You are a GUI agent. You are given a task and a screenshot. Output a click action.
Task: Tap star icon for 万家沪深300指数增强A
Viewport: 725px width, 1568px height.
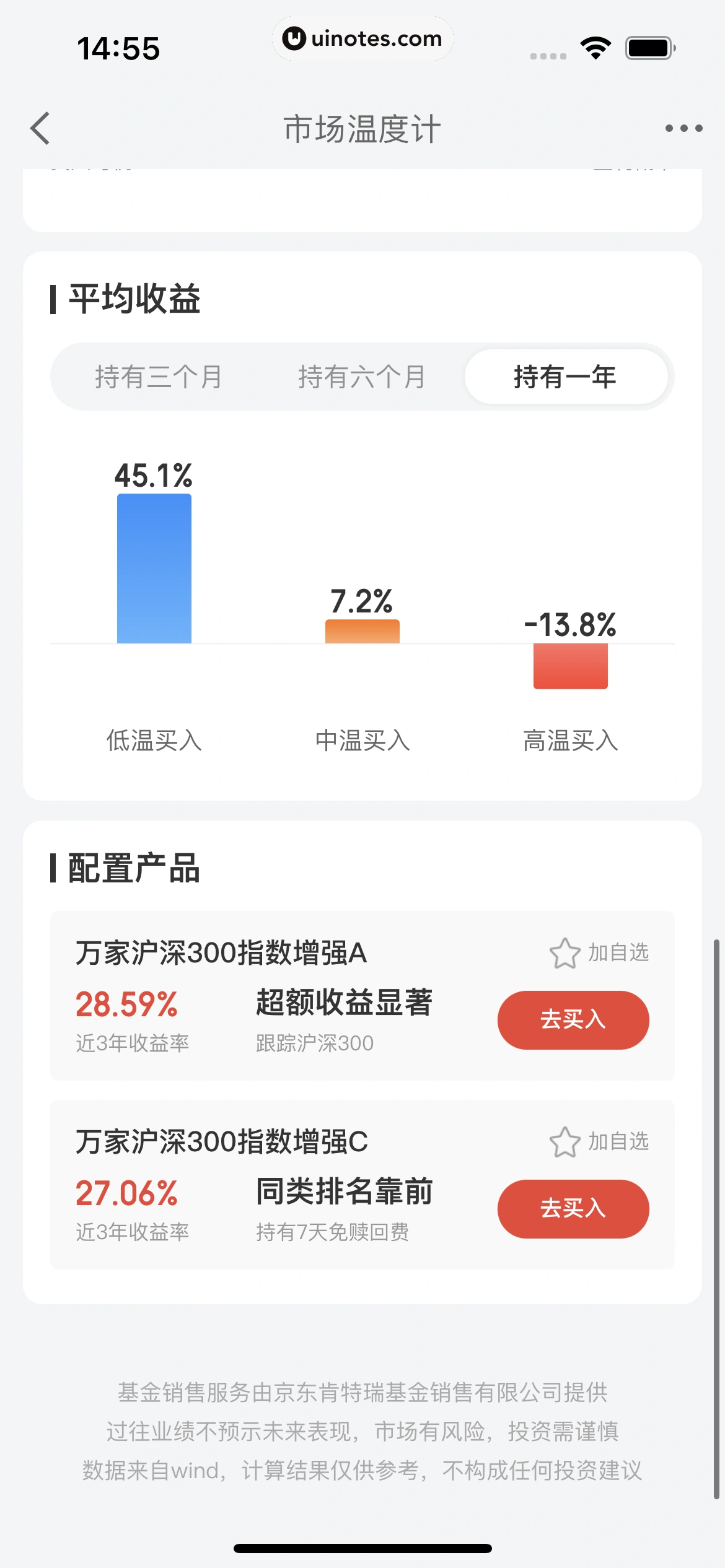coord(565,953)
